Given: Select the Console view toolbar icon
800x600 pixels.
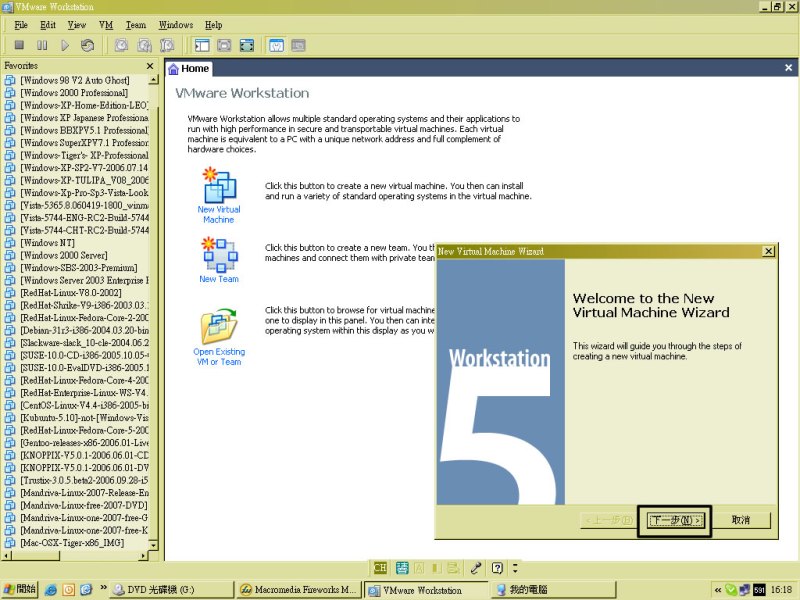Looking at the screenshot, I should [298, 45].
